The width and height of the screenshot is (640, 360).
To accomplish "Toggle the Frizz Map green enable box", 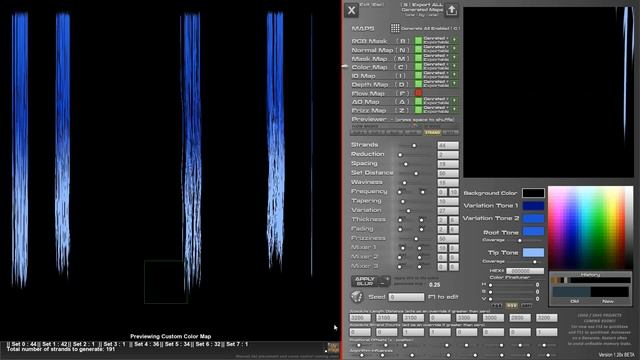I will coord(418,110).
